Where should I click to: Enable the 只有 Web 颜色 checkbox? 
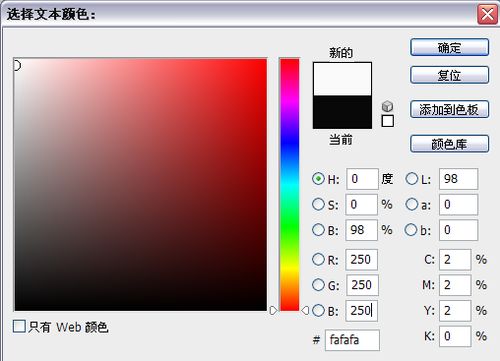19,326
